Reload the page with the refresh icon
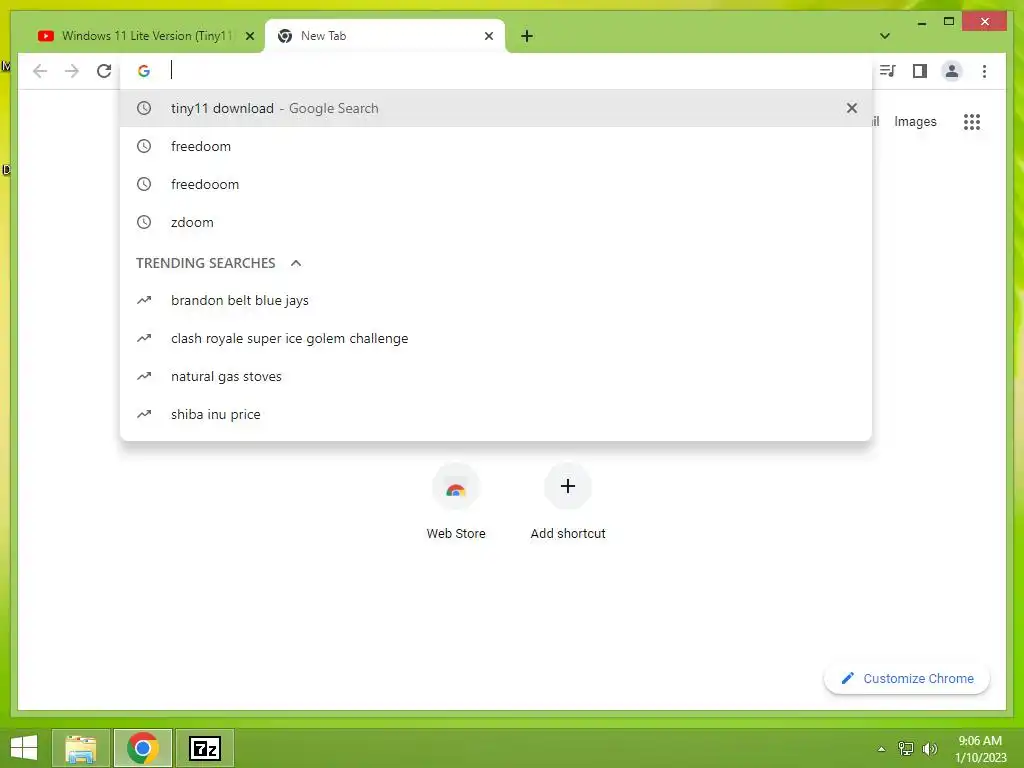 click(104, 71)
